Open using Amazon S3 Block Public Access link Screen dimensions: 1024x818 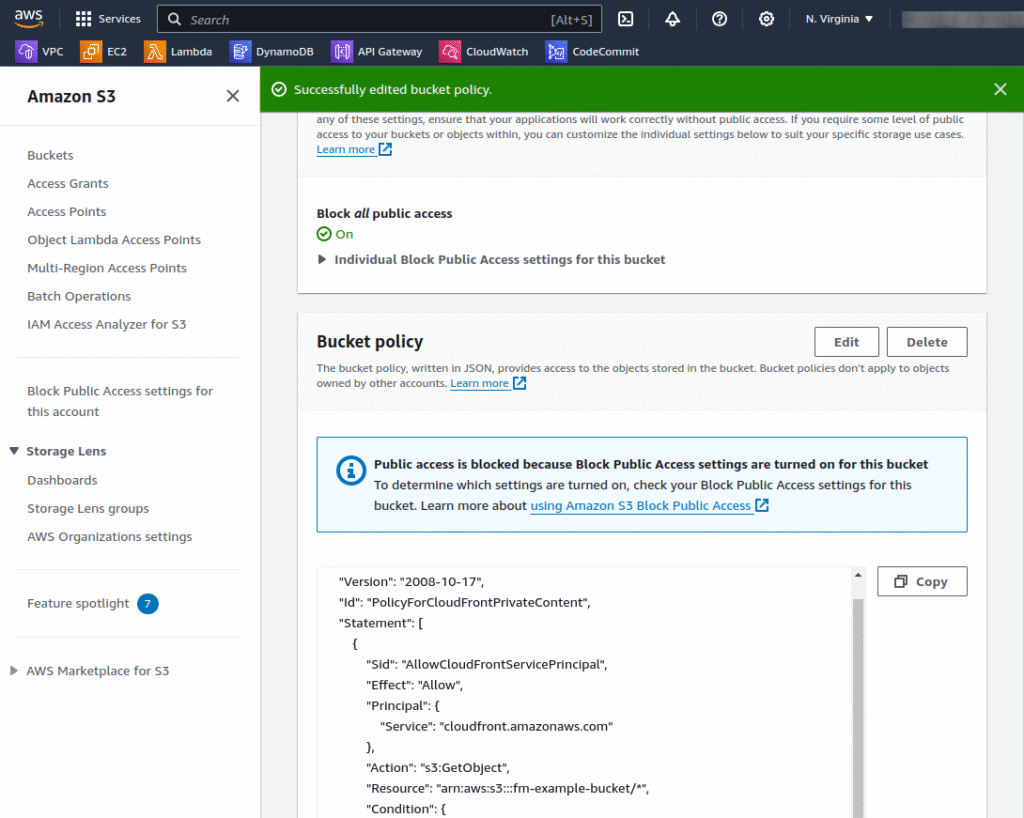click(649, 505)
